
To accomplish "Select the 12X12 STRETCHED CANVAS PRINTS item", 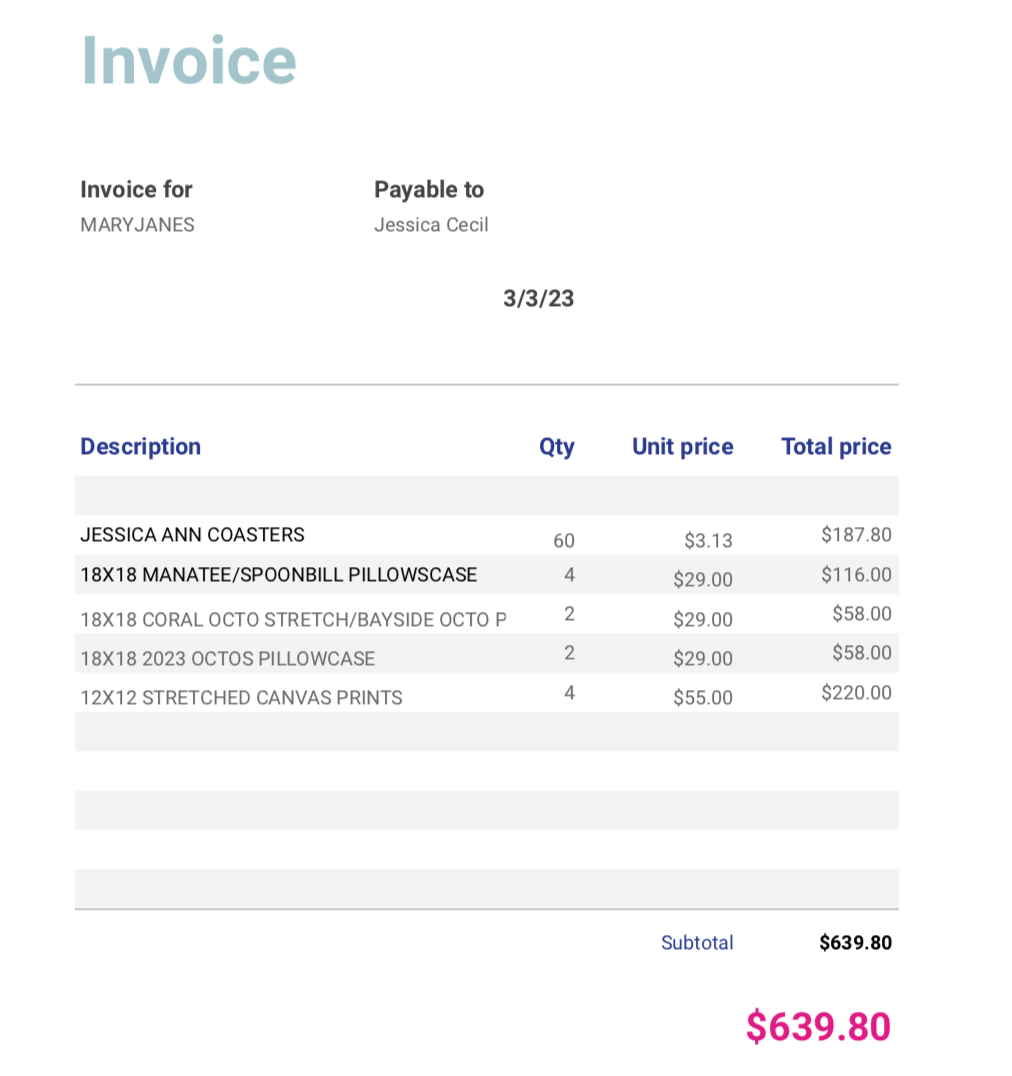I will coord(241,698).
